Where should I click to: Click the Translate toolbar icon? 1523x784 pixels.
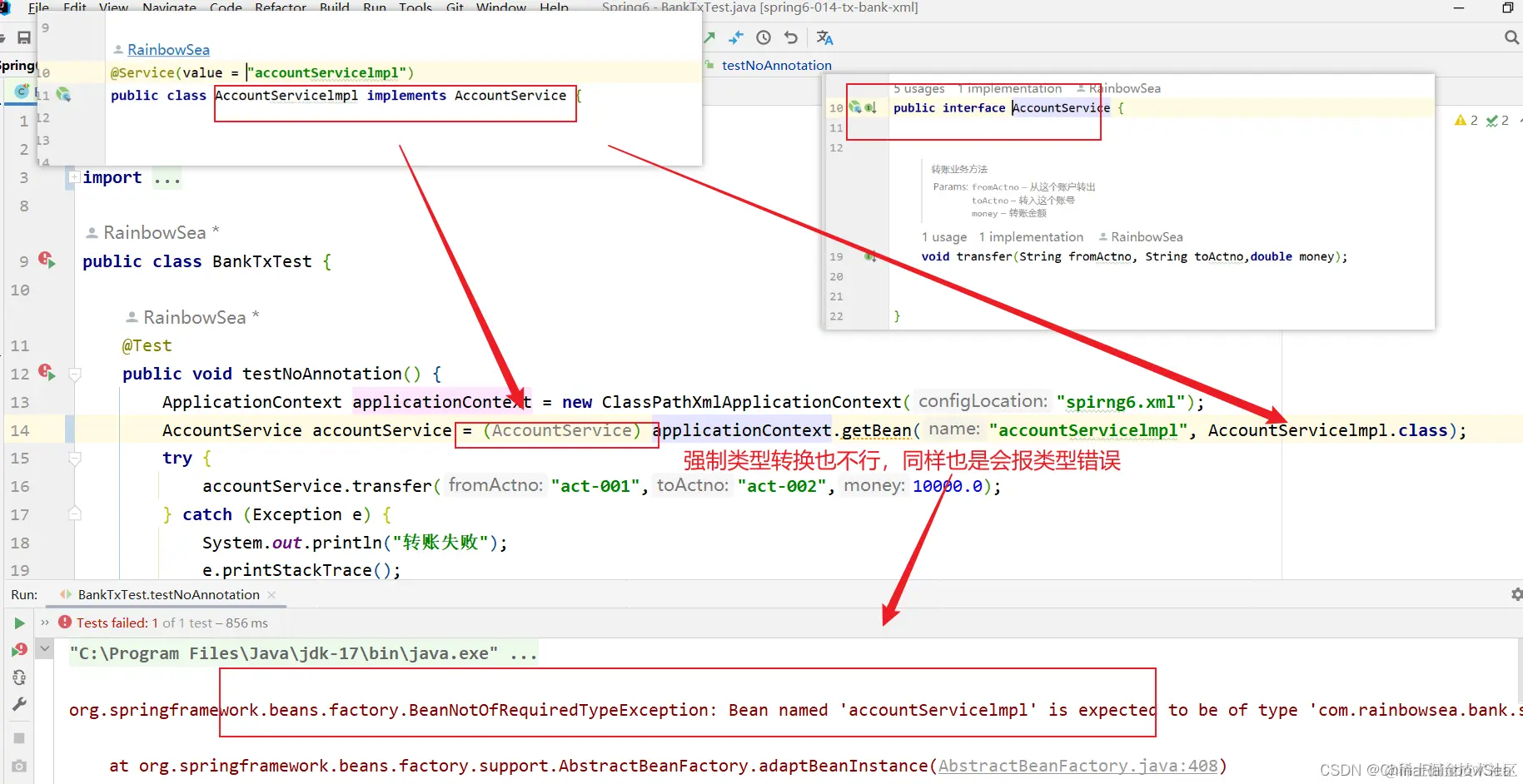[x=824, y=37]
